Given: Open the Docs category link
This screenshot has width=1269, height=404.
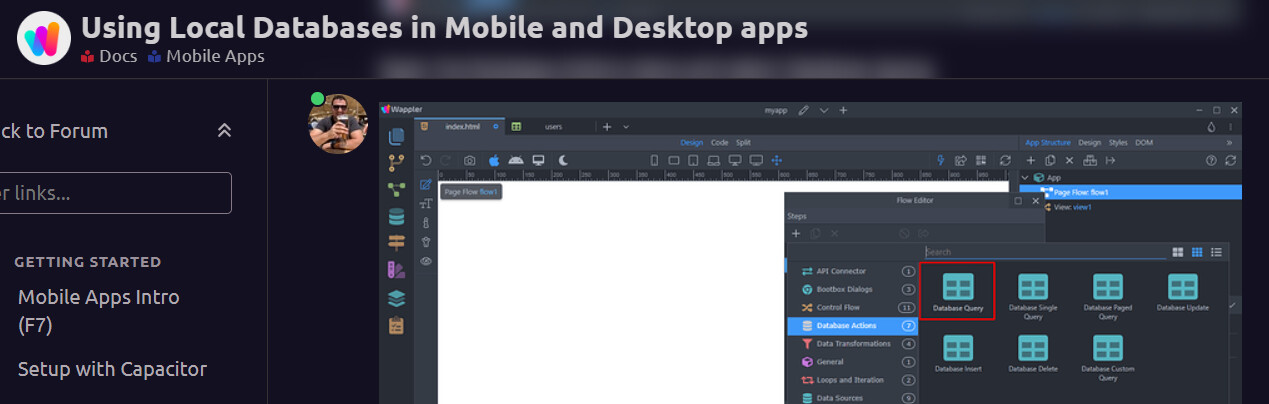Looking at the screenshot, I should 109,56.
